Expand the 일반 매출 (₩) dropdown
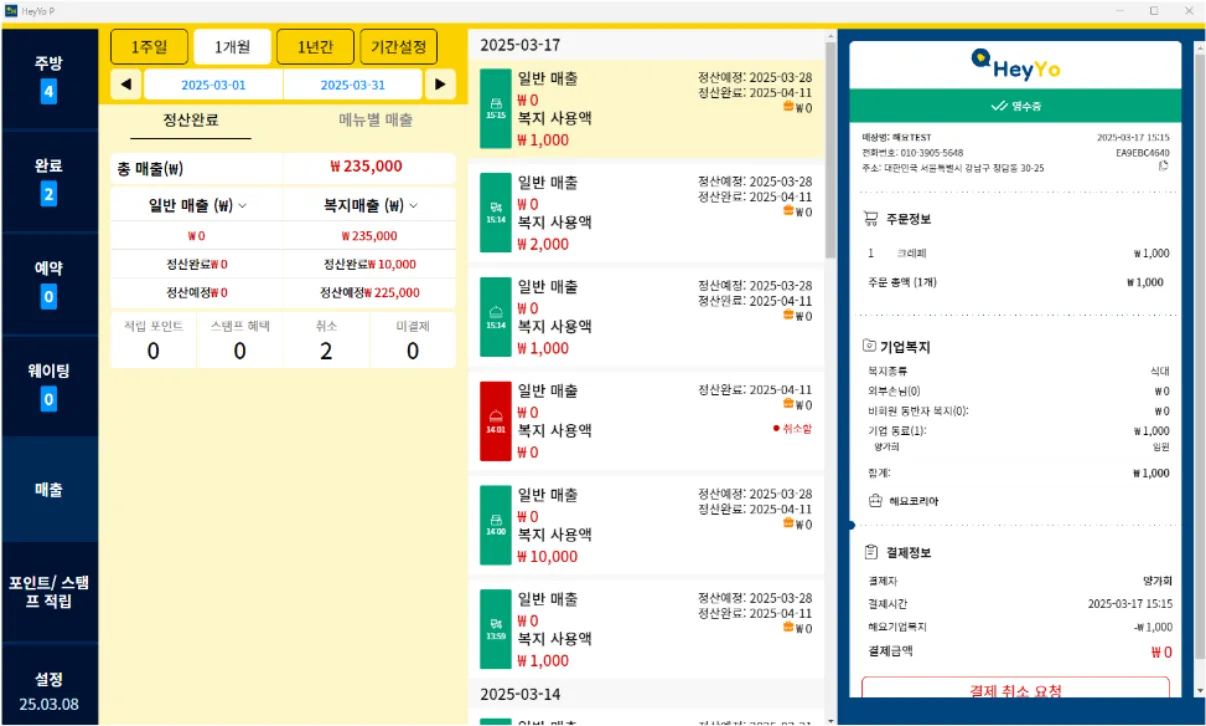Viewport: 1206px width, 726px height. tap(197, 205)
